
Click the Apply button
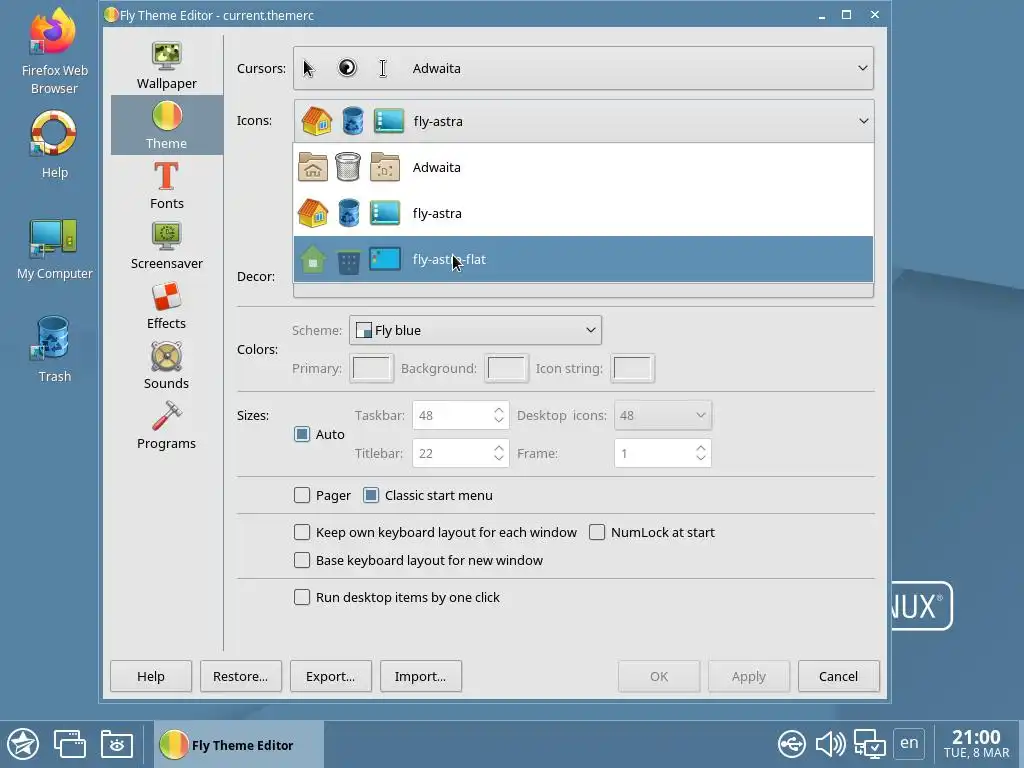tap(748, 677)
